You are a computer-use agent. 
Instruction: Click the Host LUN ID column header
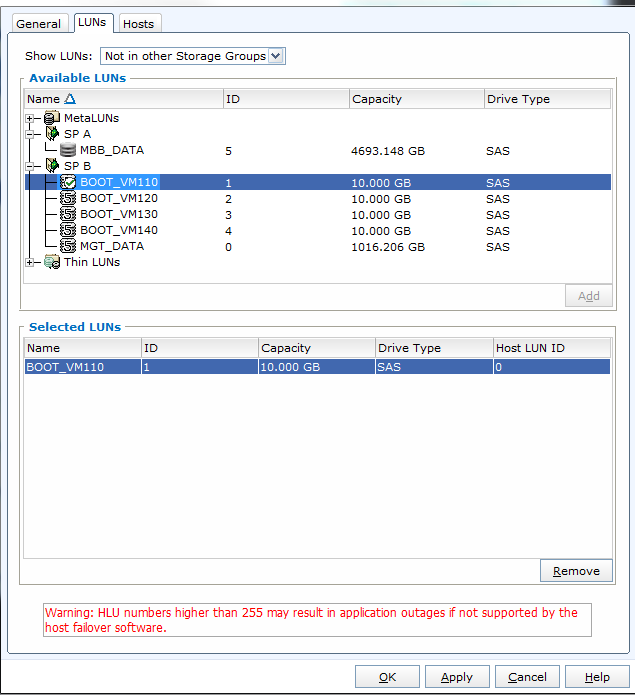(552, 348)
